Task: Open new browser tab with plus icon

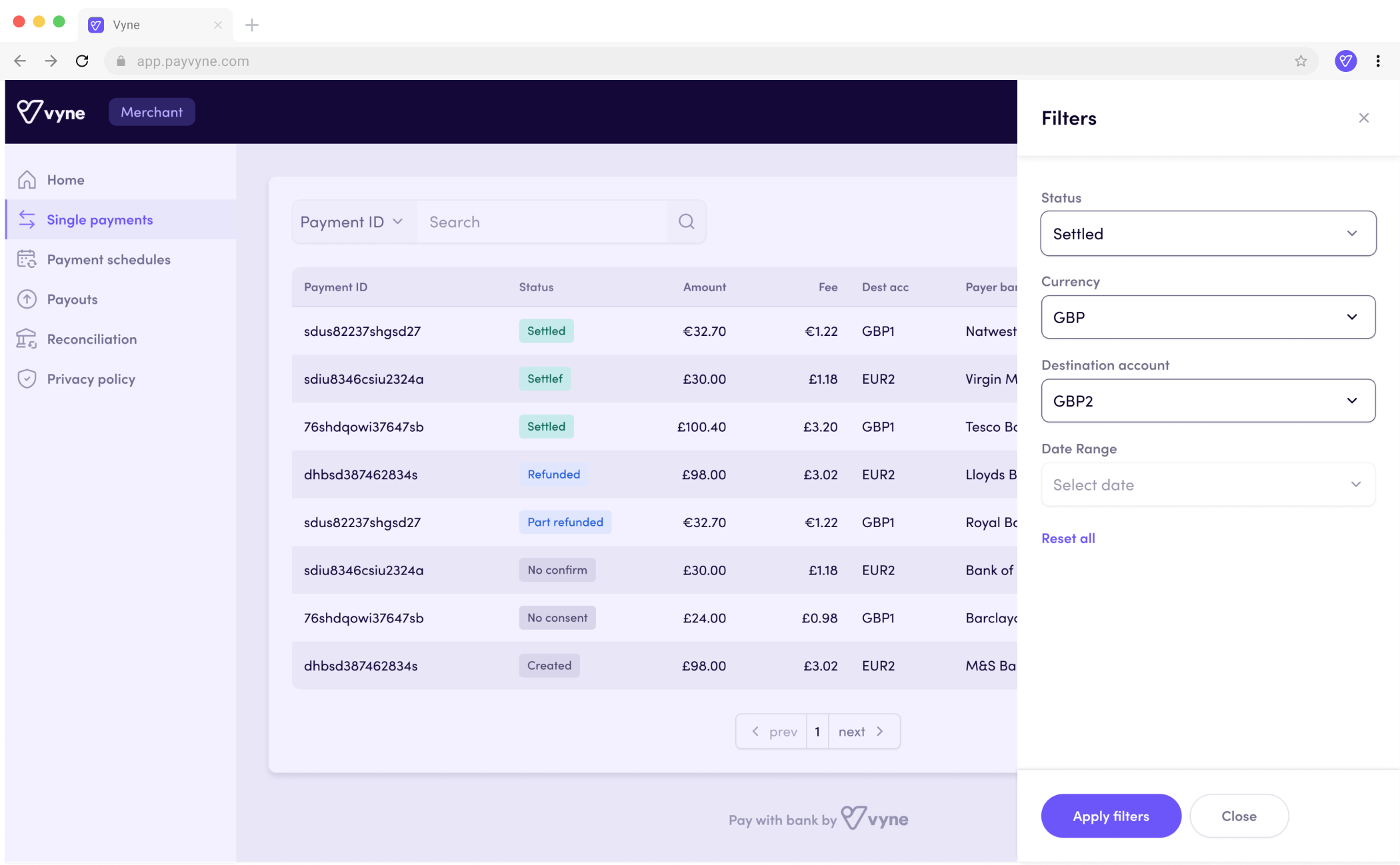Action: (251, 25)
